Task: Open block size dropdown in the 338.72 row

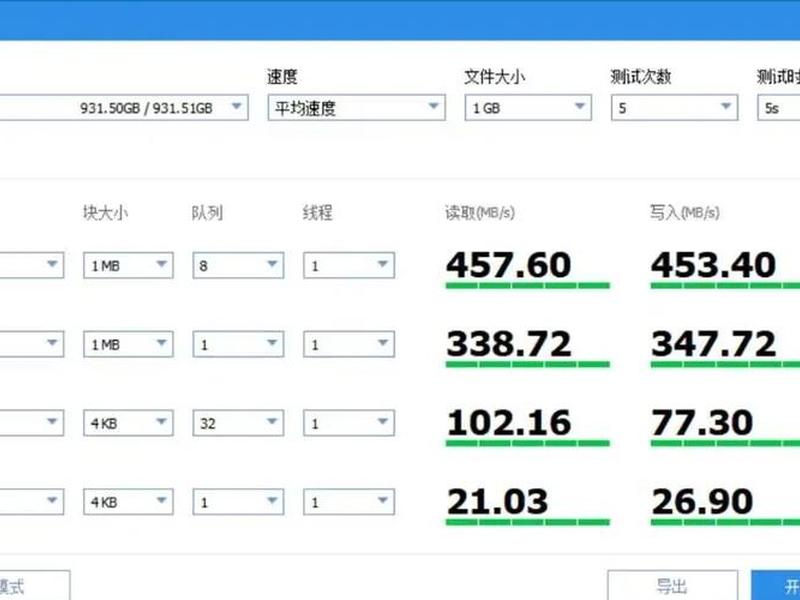Action: click(x=128, y=344)
